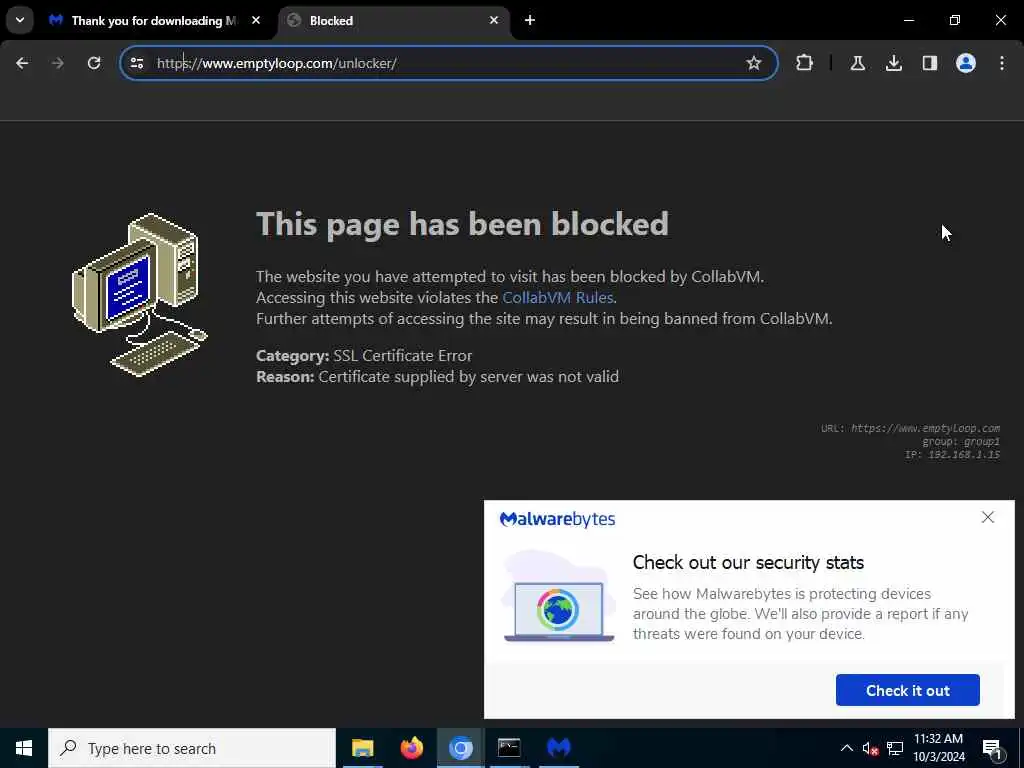Viewport: 1024px width, 768px height.
Task: Open the notification center icon
Action: pos(992,749)
